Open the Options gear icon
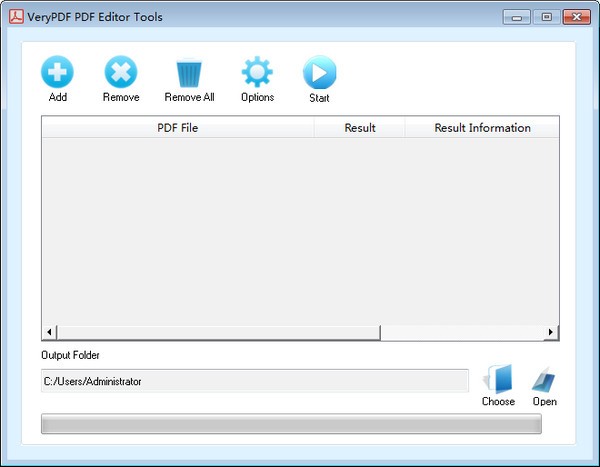Viewport: 600px width, 467px height. 257,73
